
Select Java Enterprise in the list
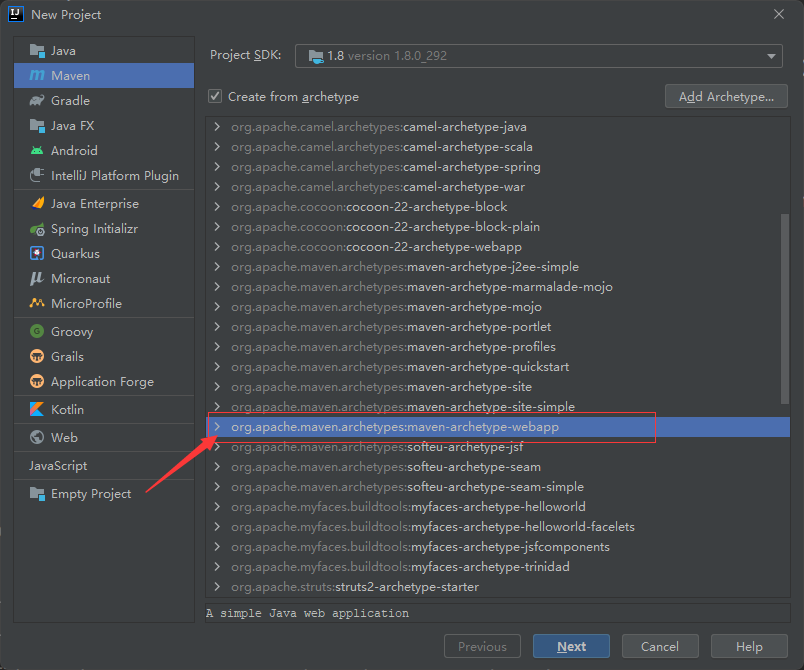104,204
